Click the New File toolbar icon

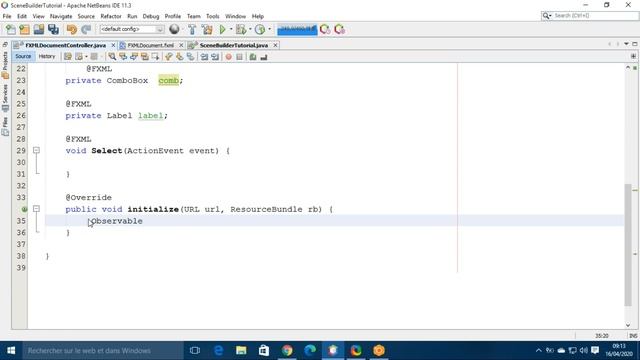(11, 29)
